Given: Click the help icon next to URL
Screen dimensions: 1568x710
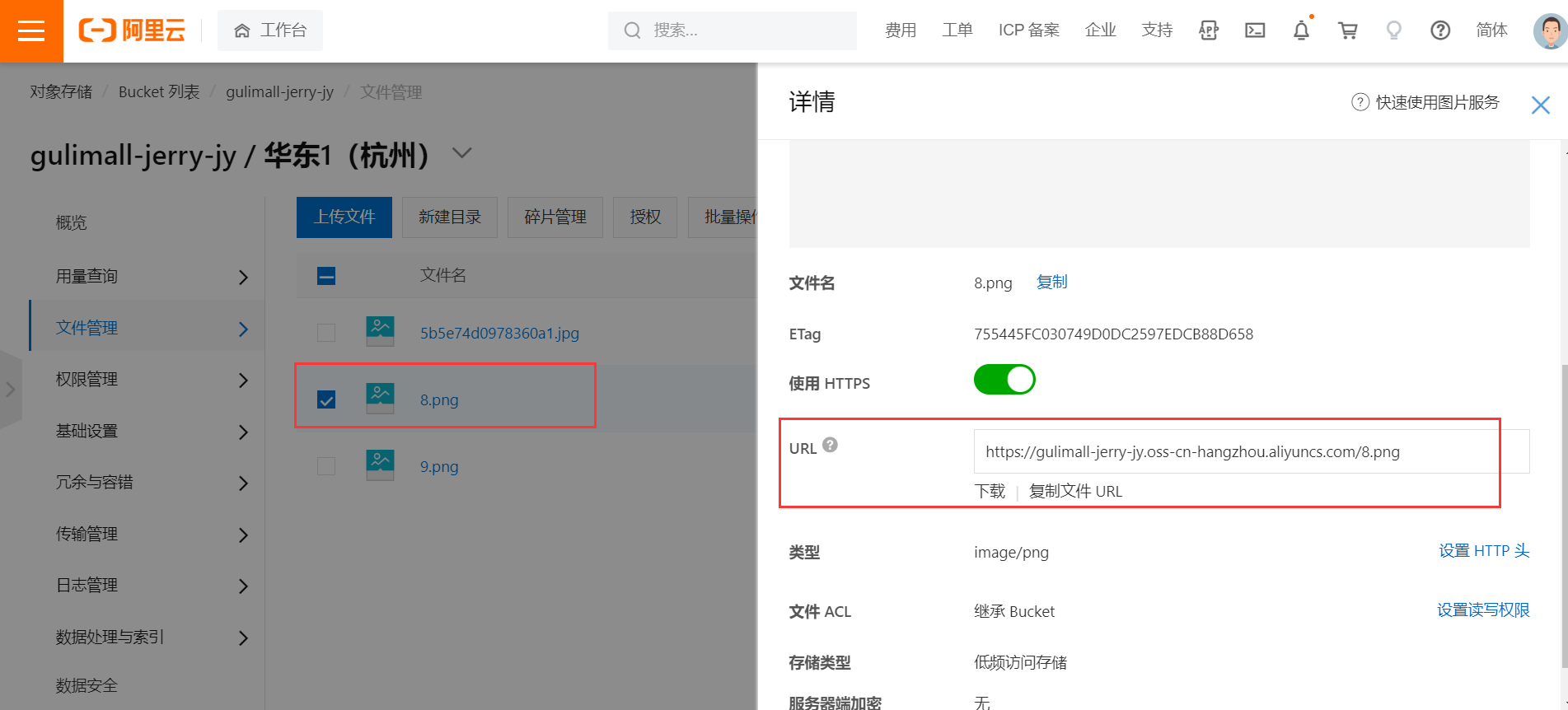Looking at the screenshot, I should 831,445.
